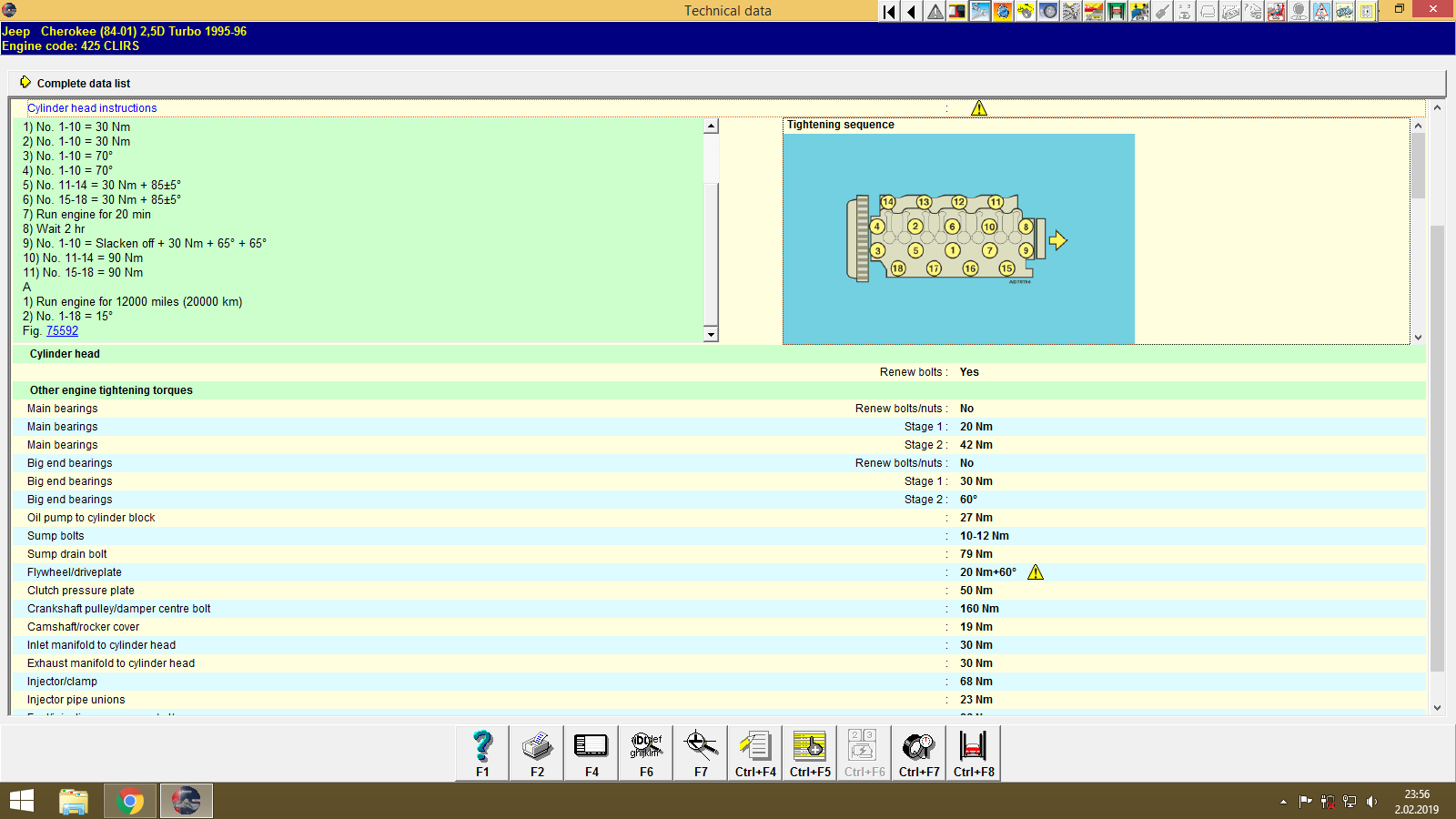Viewport: 1456px width, 819px height.
Task: Open Help using the F1 question mark icon
Action: (481, 751)
